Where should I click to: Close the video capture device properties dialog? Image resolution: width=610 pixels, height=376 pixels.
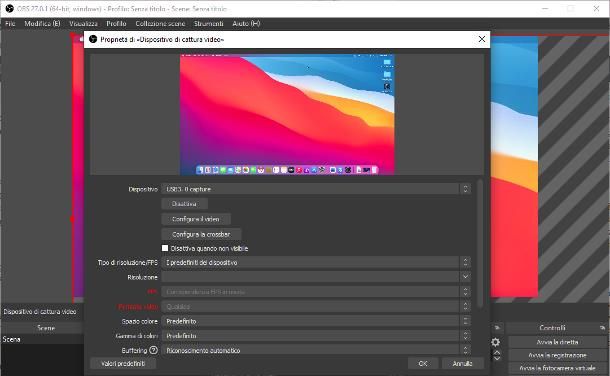point(482,39)
